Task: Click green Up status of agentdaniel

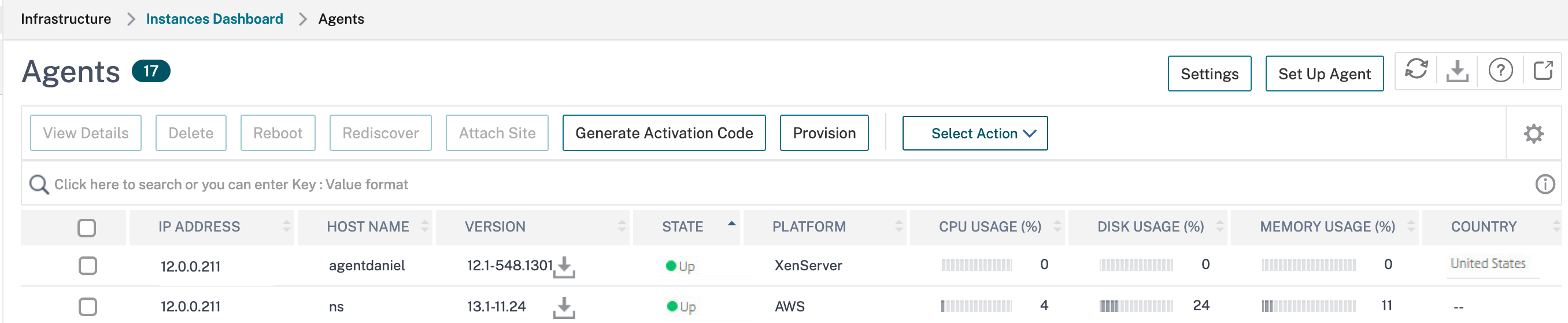Action: tap(681, 266)
